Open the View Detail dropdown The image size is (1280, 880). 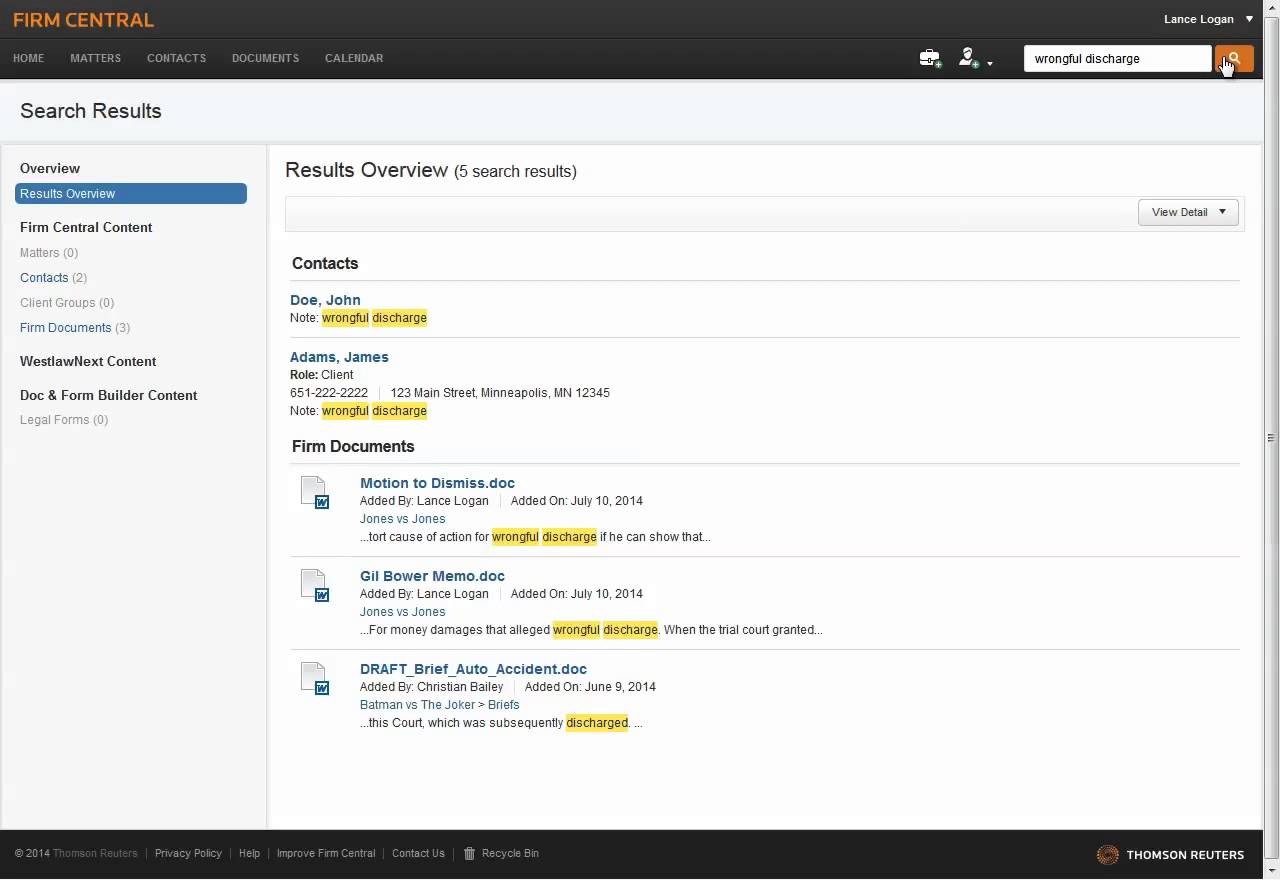1188,212
